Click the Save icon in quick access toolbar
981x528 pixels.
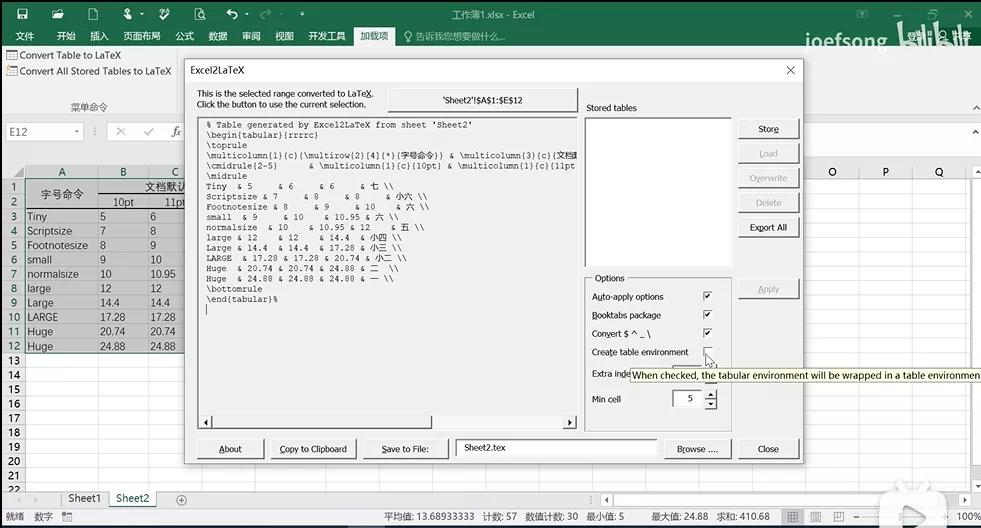click(22, 14)
